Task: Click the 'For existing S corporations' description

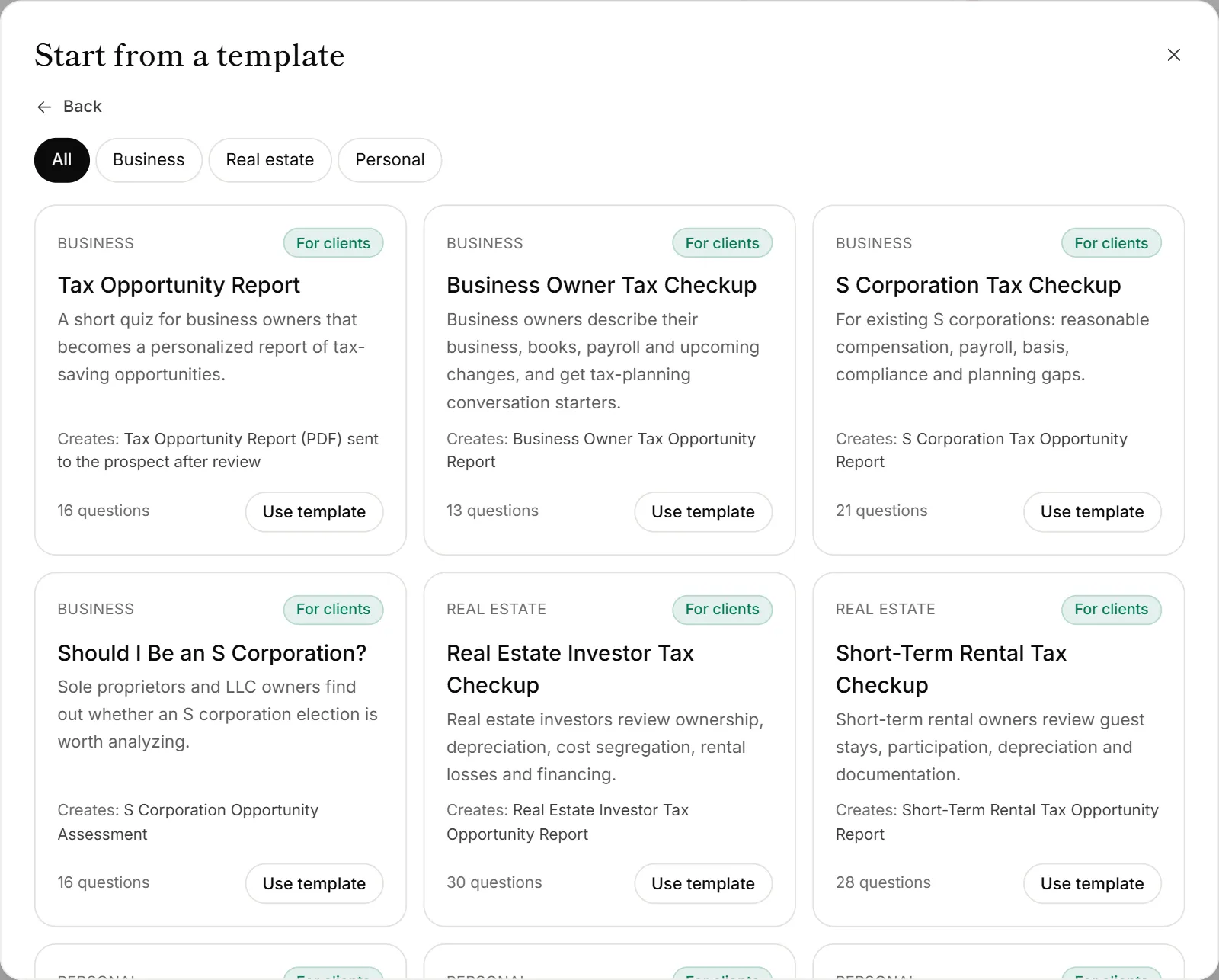Action: [992, 347]
